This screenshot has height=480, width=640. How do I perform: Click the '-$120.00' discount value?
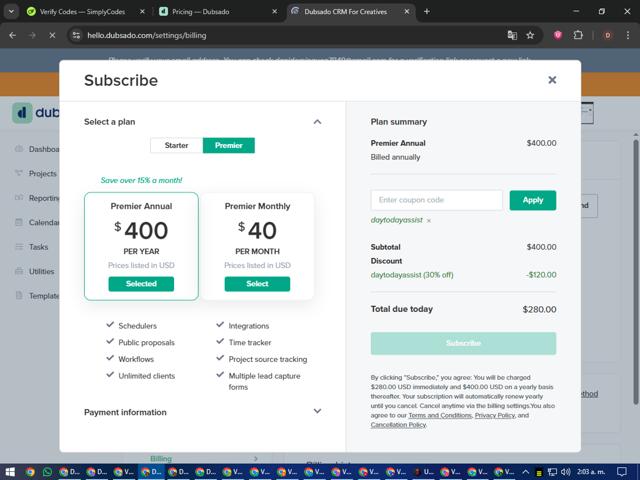(x=541, y=275)
